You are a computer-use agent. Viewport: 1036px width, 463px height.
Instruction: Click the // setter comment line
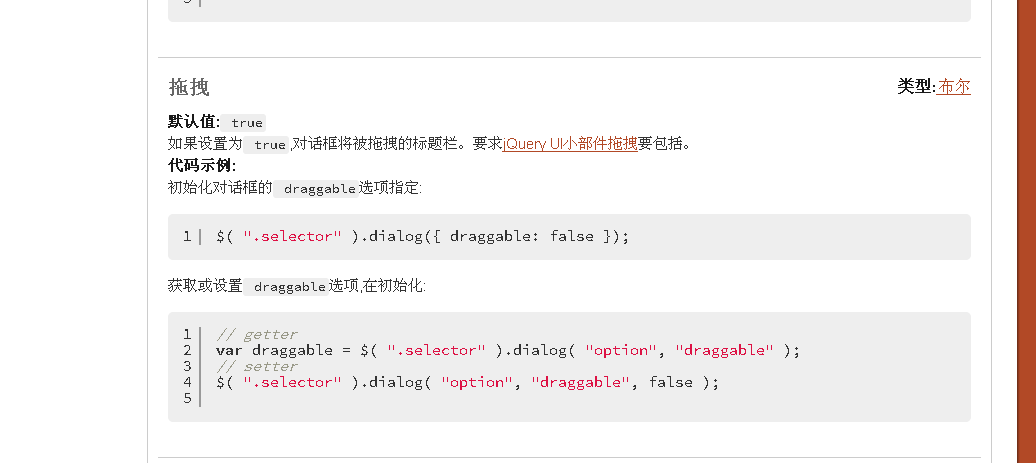[x=257, y=366]
